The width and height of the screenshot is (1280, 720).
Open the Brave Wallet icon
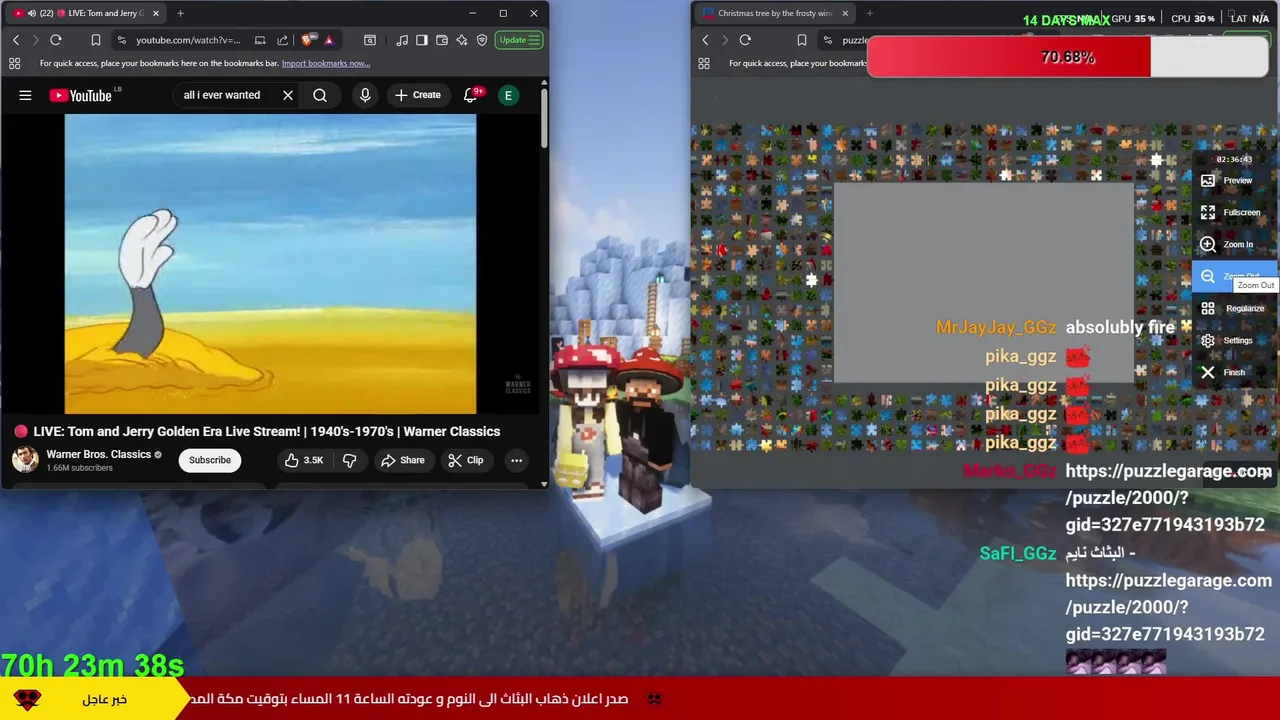pos(442,40)
